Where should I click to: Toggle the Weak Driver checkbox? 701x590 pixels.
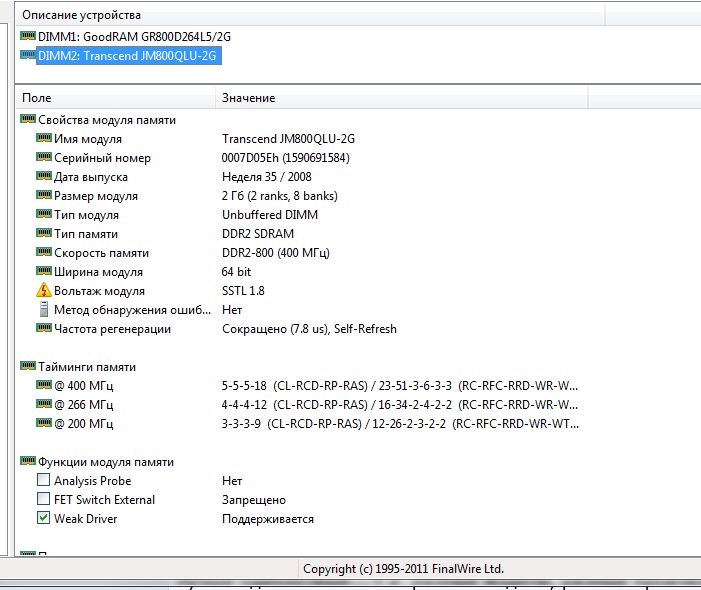[x=43, y=519]
